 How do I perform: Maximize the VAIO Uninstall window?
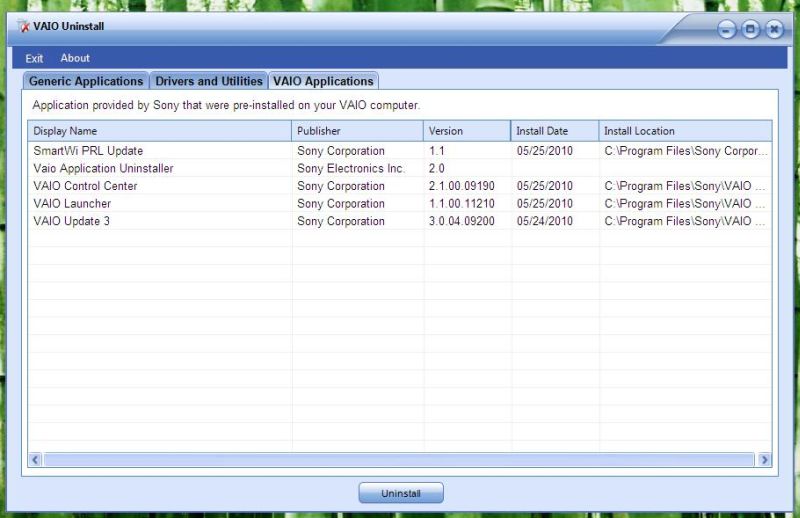click(x=750, y=30)
